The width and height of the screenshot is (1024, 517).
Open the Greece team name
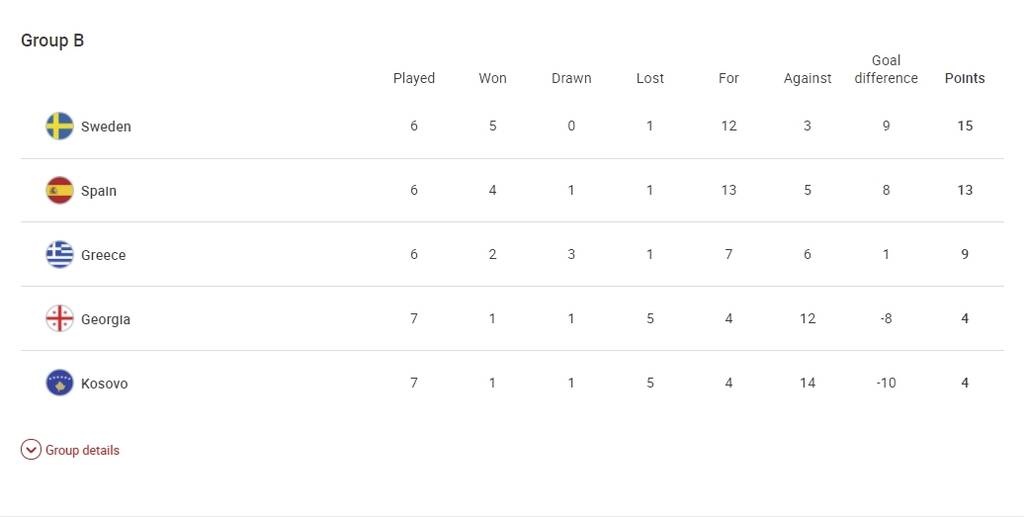click(x=103, y=255)
